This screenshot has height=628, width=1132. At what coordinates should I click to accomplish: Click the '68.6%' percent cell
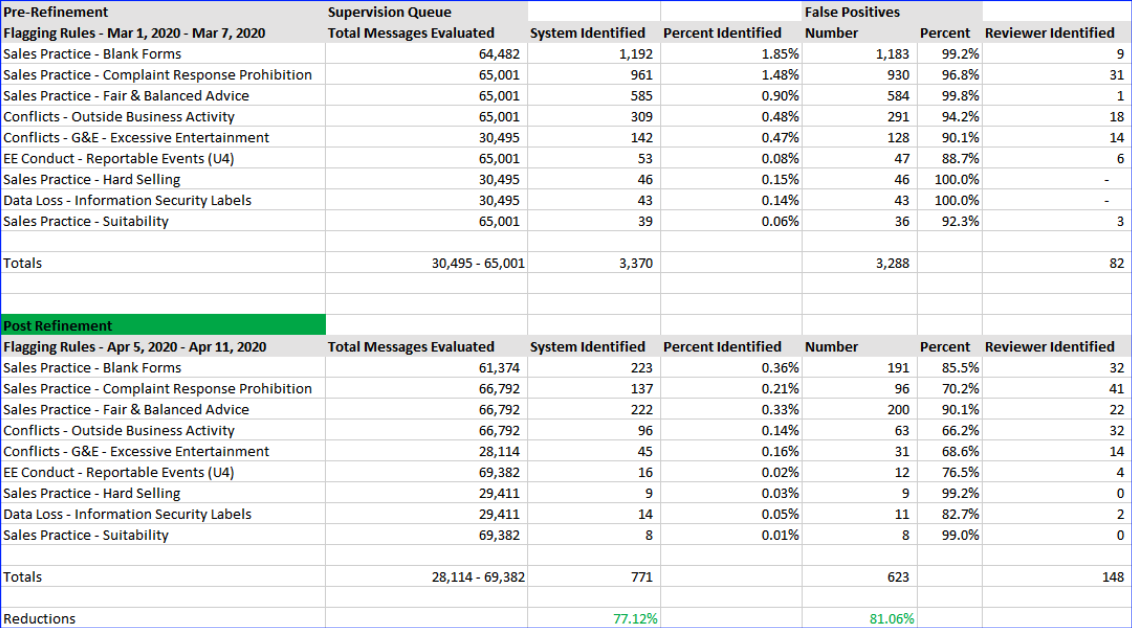click(x=949, y=452)
